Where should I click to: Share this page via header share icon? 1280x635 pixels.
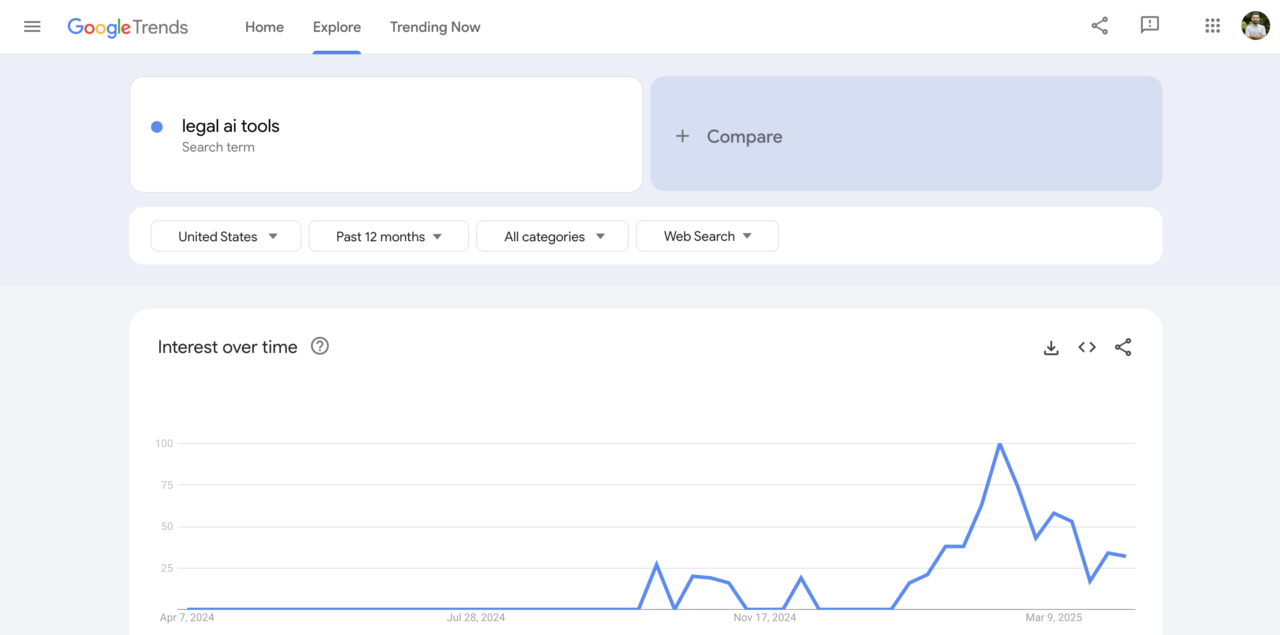[x=1099, y=26]
